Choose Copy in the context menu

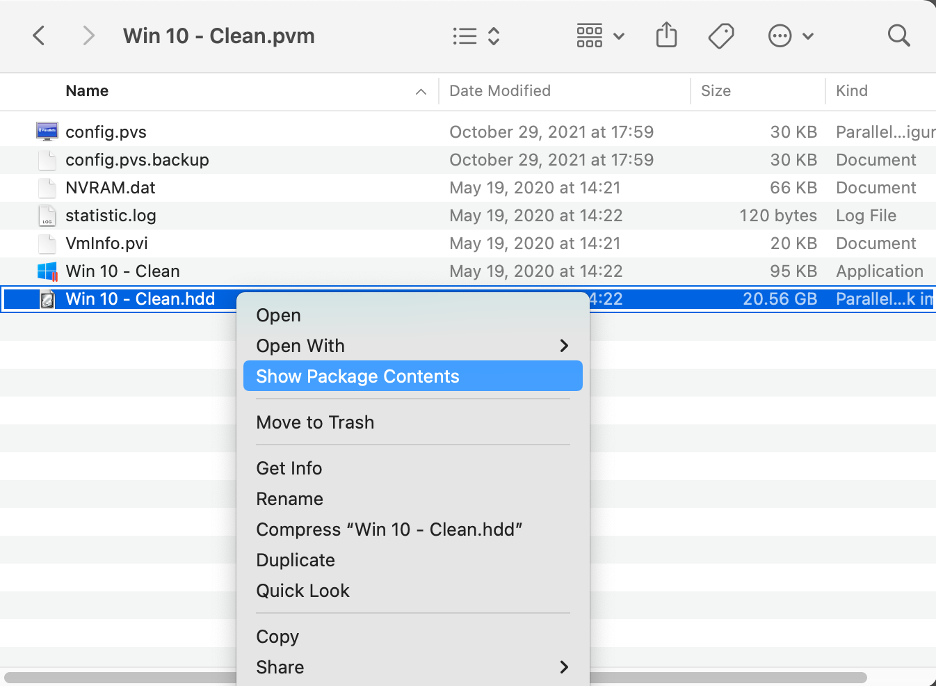278,636
